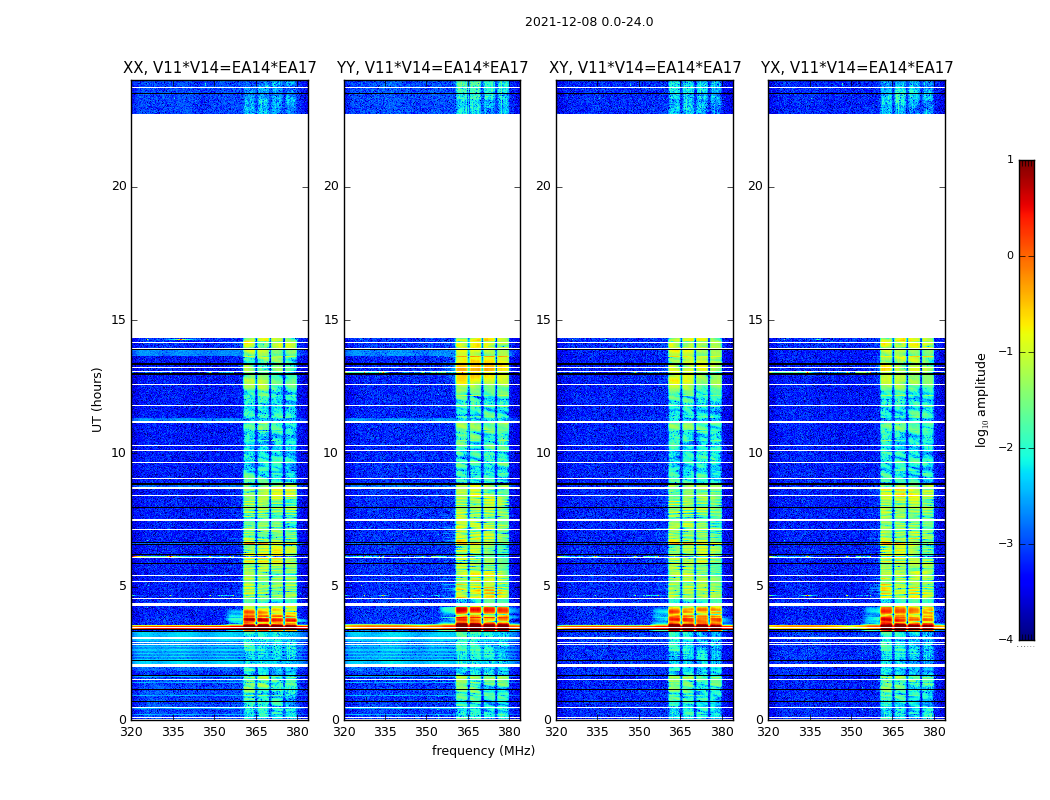
Task: Click the frequency (MHz) axis label
Action: pos(483,751)
